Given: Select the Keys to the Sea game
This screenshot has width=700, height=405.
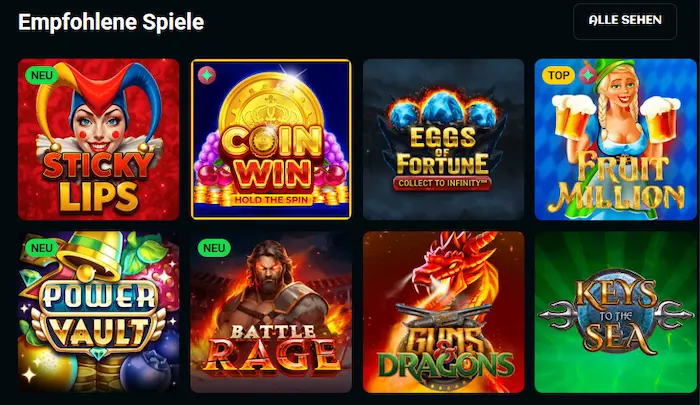Looking at the screenshot, I should pyautogui.click(x=616, y=312).
